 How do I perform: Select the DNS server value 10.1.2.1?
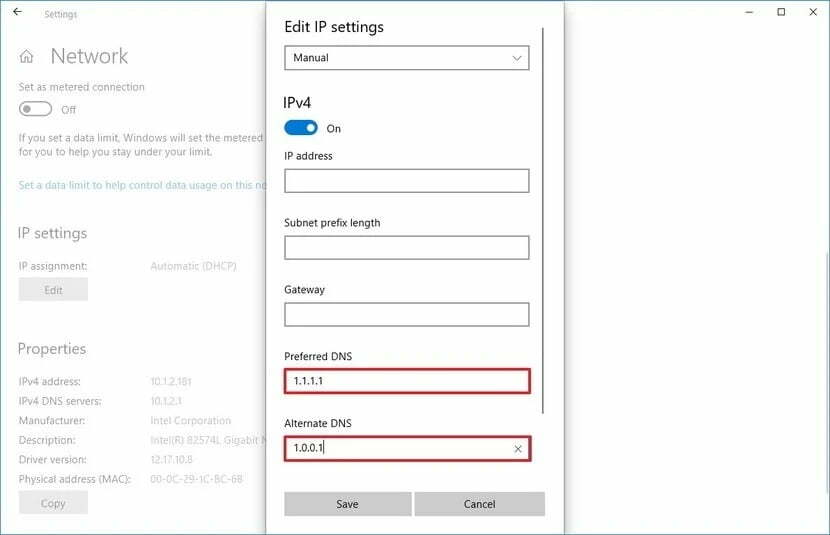coord(166,401)
